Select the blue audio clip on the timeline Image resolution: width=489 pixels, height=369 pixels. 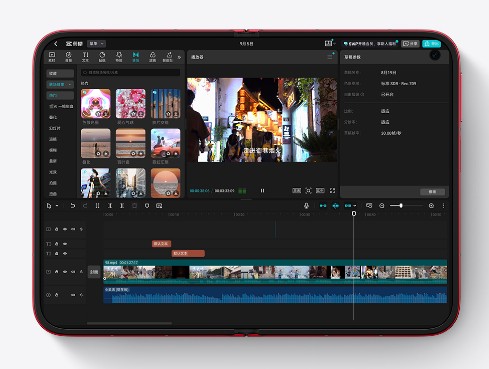(x=275, y=295)
